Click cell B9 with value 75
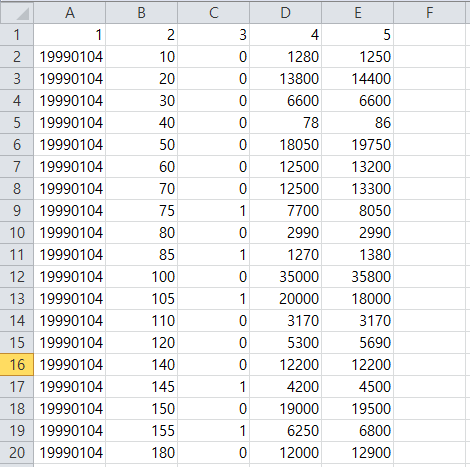This screenshot has height=467, width=470. pos(142,211)
